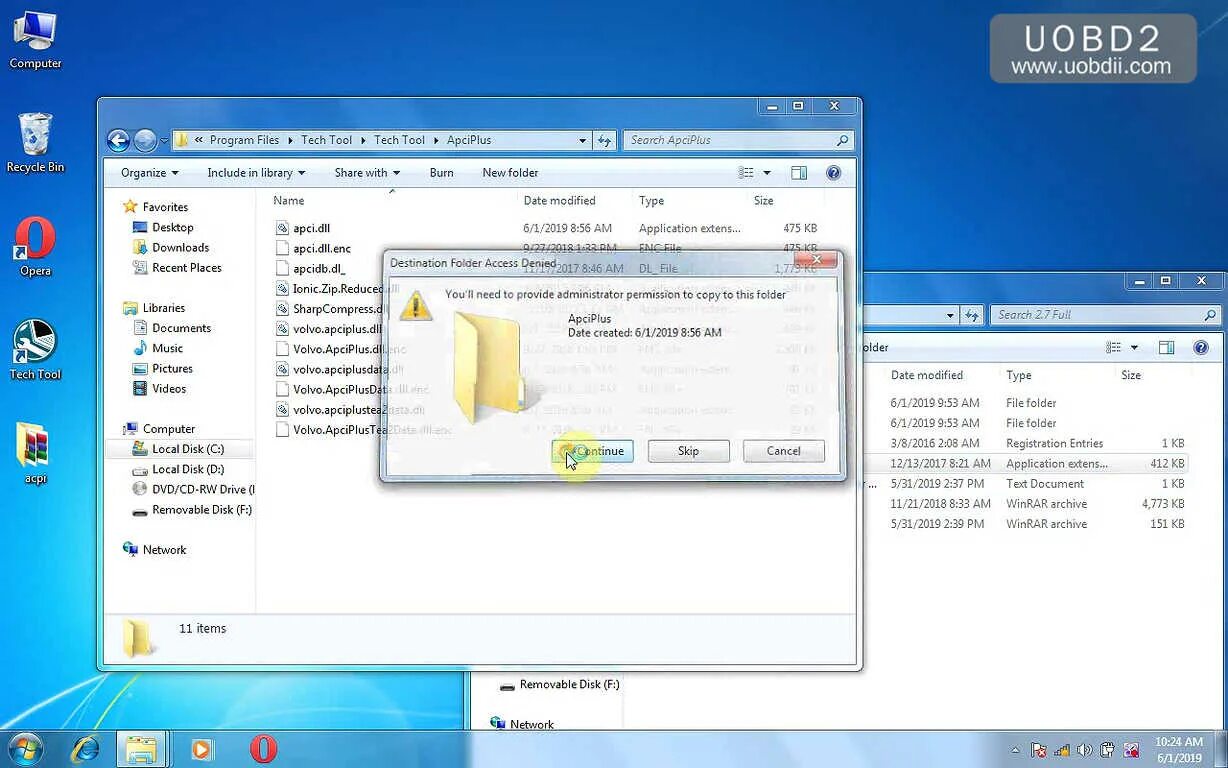
Task: Open Documents library in navigation pane
Action: [181, 328]
